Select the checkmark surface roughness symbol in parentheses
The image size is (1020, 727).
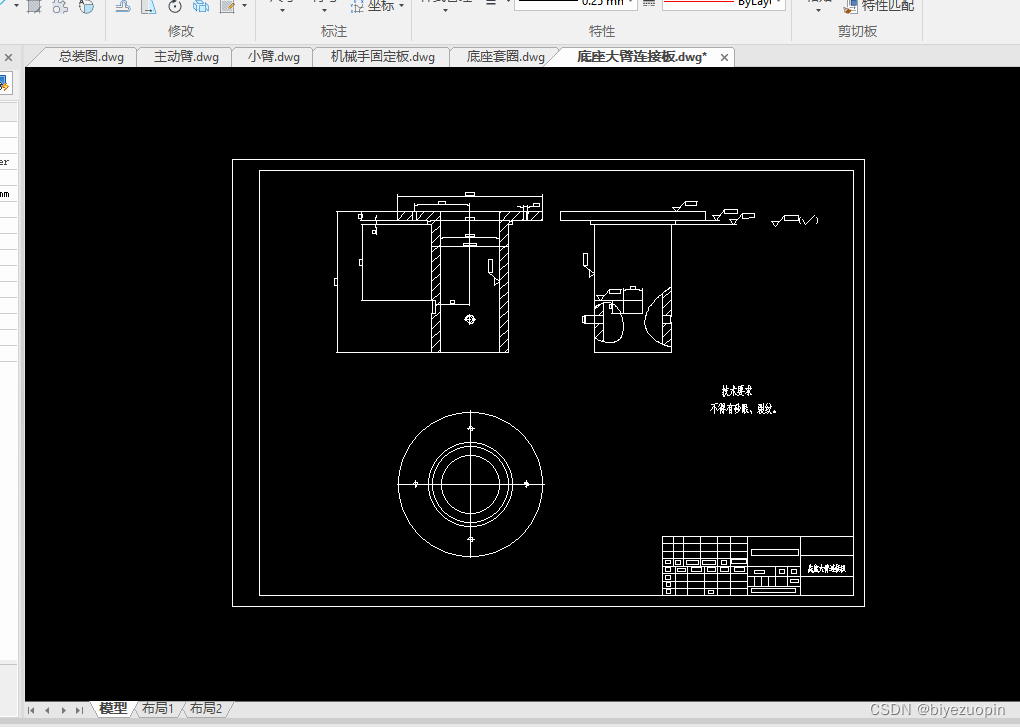(x=808, y=220)
